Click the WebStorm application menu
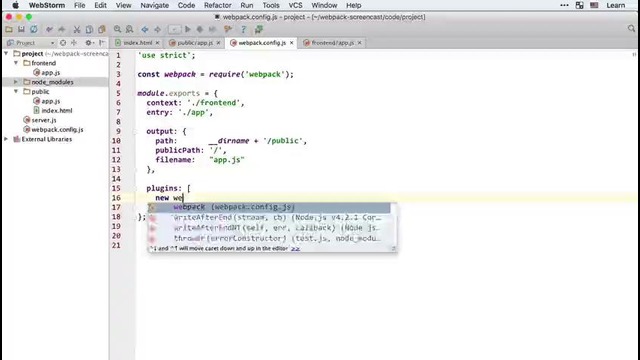640x360 pixels. (x=47, y=5)
